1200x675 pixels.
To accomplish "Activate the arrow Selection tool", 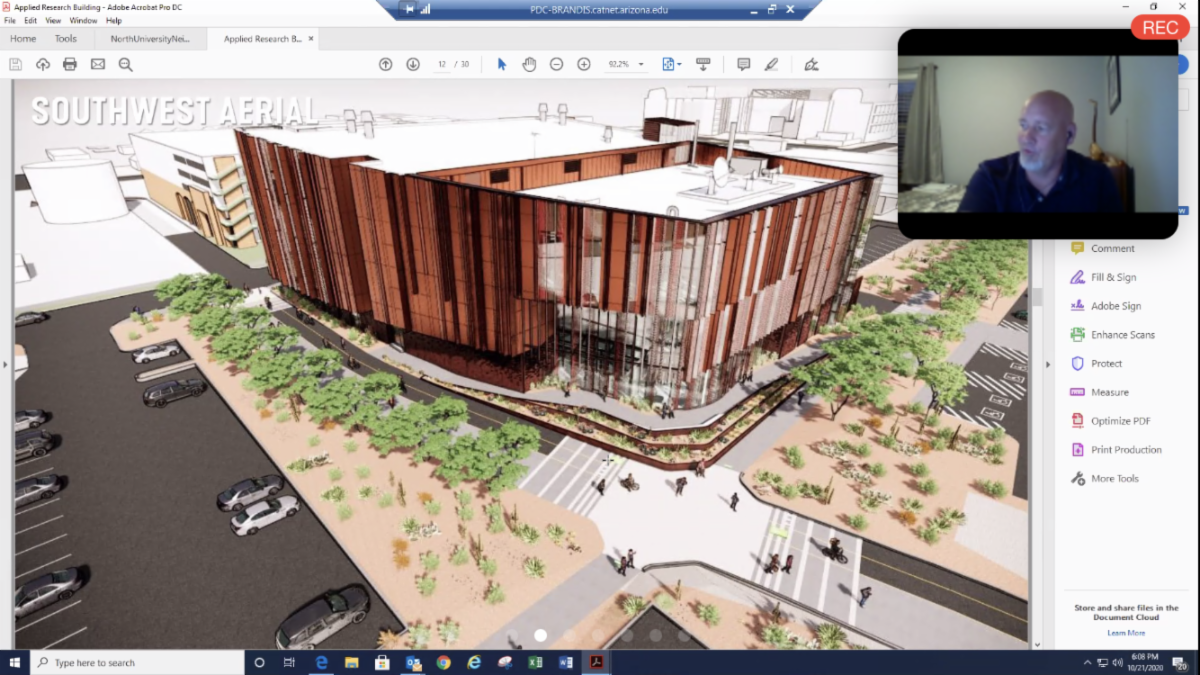I will [x=502, y=64].
